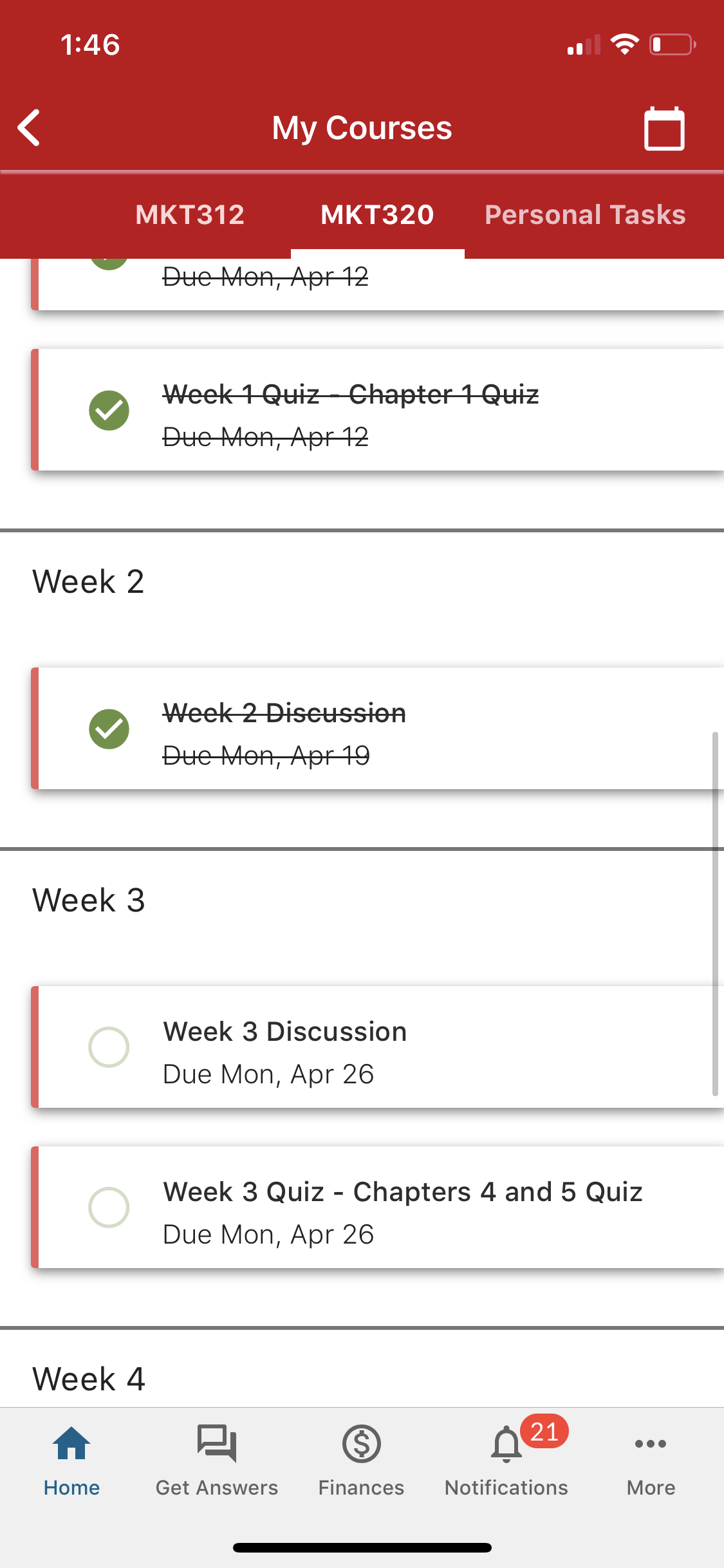Uncheck Week 1 Quiz Chapter 1 task
This screenshot has height=1568, width=724.
coord(109,410)
